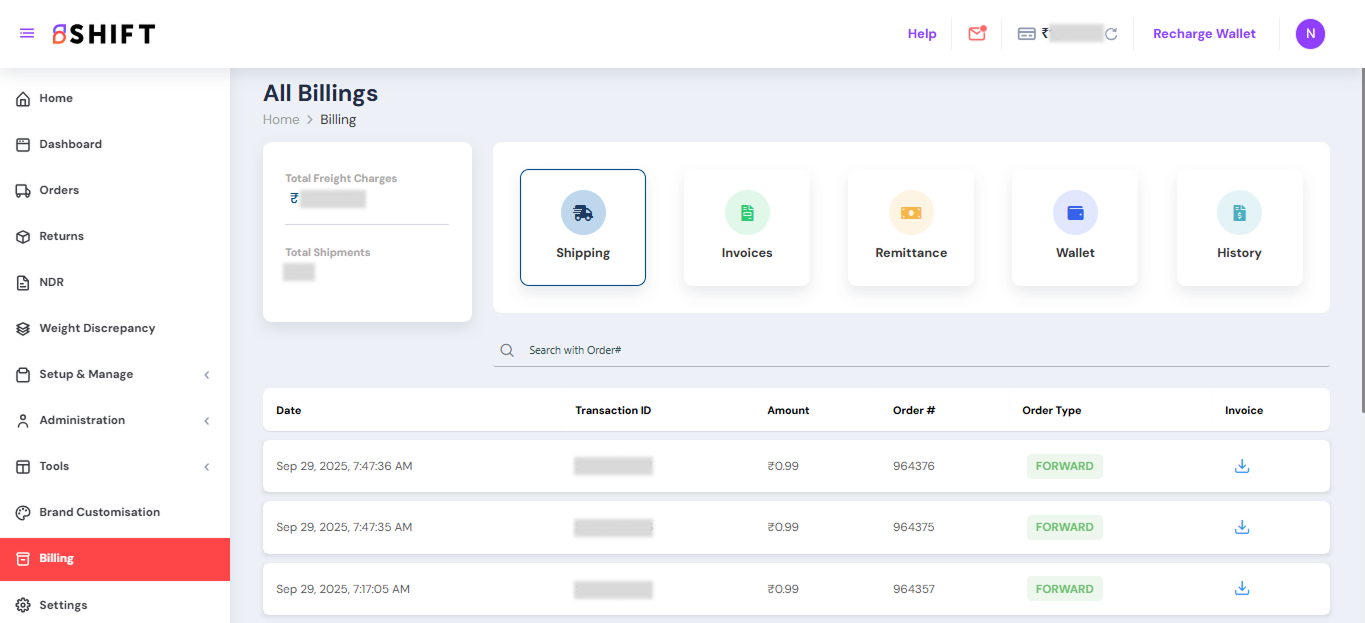Open the Wallet billing card
Screen dimensions: 1365x623
[1075, 228]
